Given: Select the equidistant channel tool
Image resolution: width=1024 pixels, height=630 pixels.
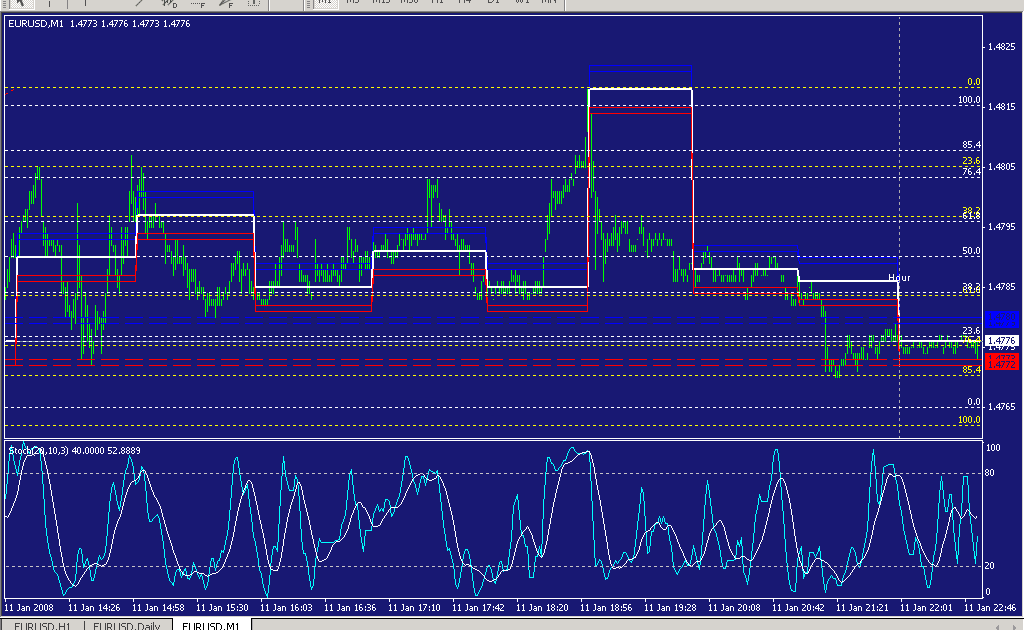Looking at the screenshot, I should [168, 4].
